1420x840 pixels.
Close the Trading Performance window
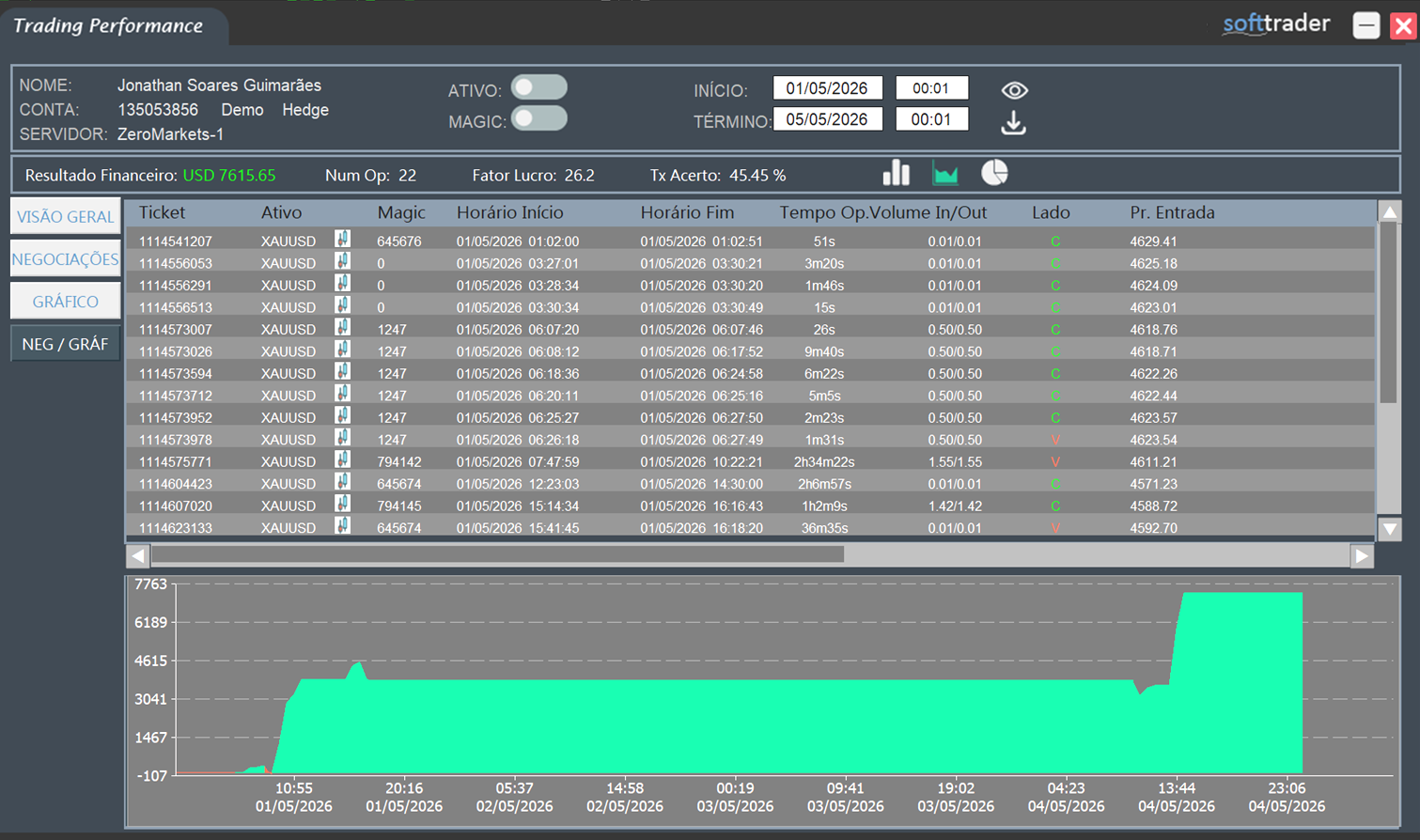point(1403,25)
